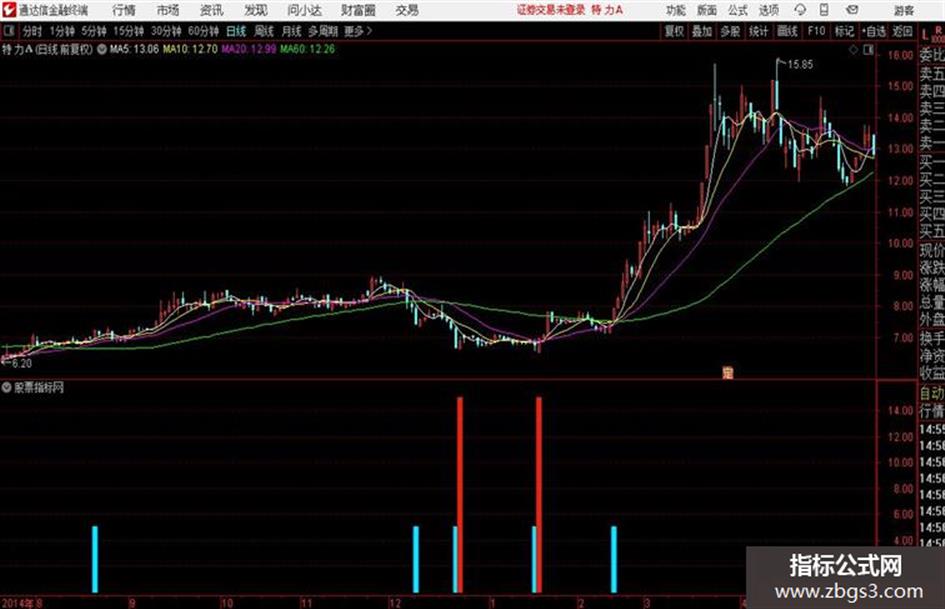Screen dimensions: 945x609
Task: Click the 统计 statistics toolbar button
Action: 758,31
